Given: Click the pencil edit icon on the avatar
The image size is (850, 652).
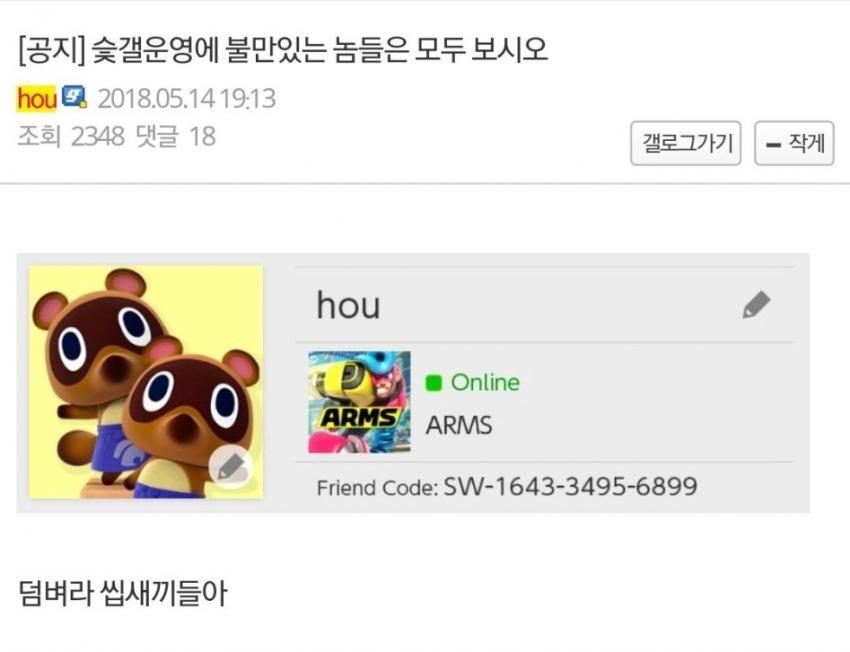Looking at the screenshot, I should [230, 467].
